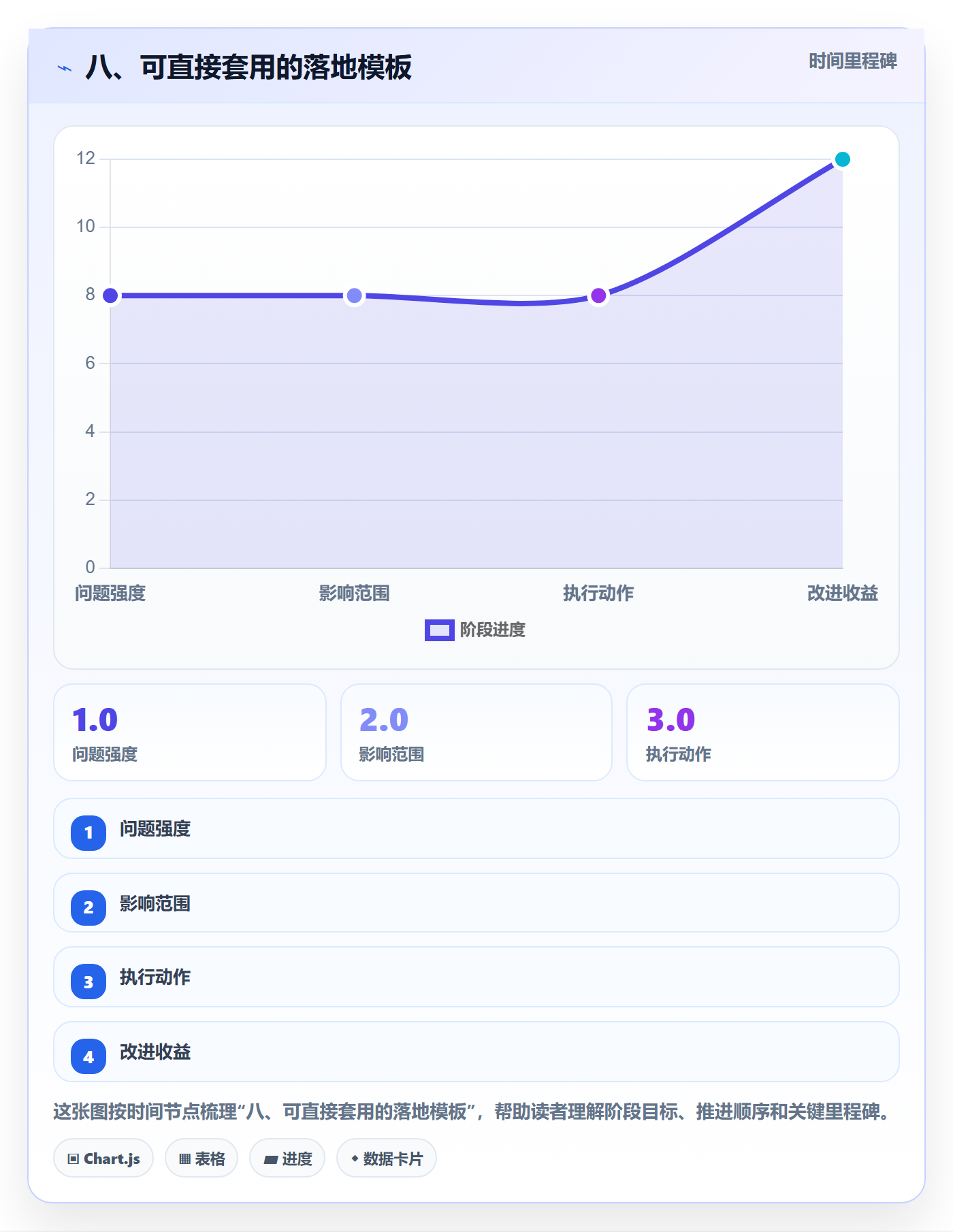Click the 改进收益 x-axis label

click(842, 594)
